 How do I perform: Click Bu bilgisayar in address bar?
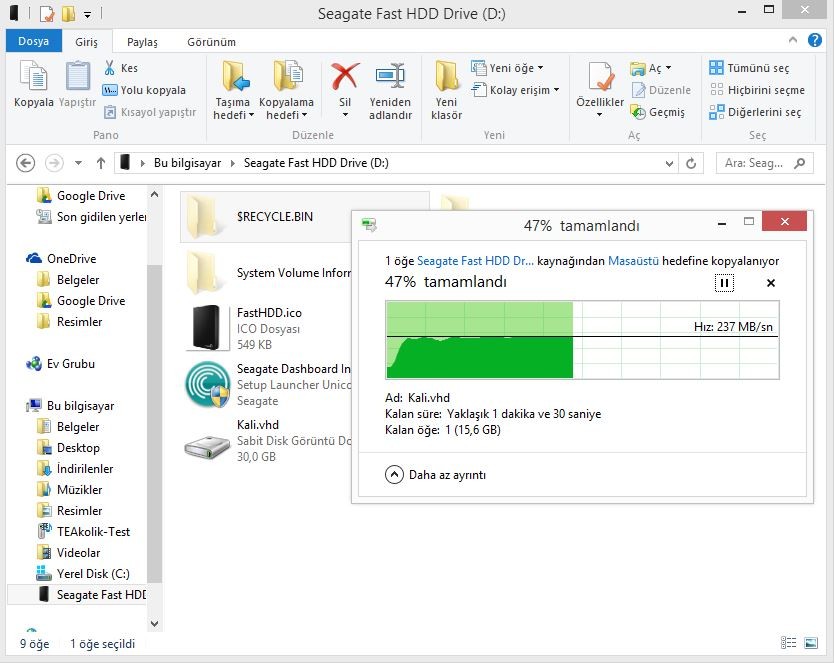pyautogui.click(x=187, y=163)
